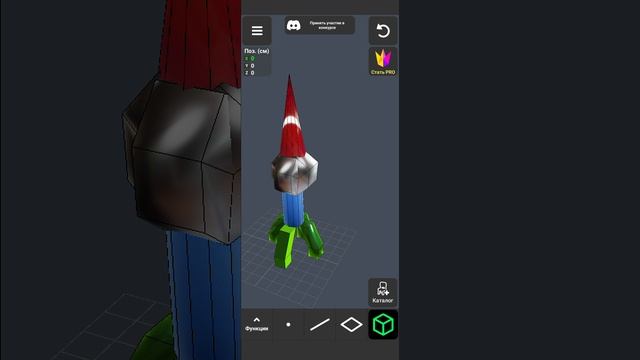
Task: Open the "Каталог" model catalog
Action: (383, 292)
